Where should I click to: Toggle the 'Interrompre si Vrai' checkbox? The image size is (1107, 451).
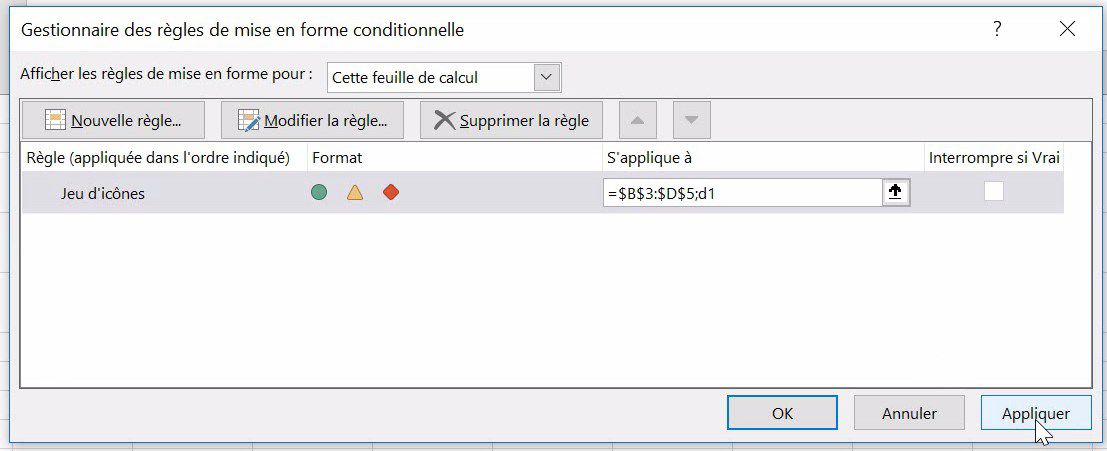coord(993,193)
